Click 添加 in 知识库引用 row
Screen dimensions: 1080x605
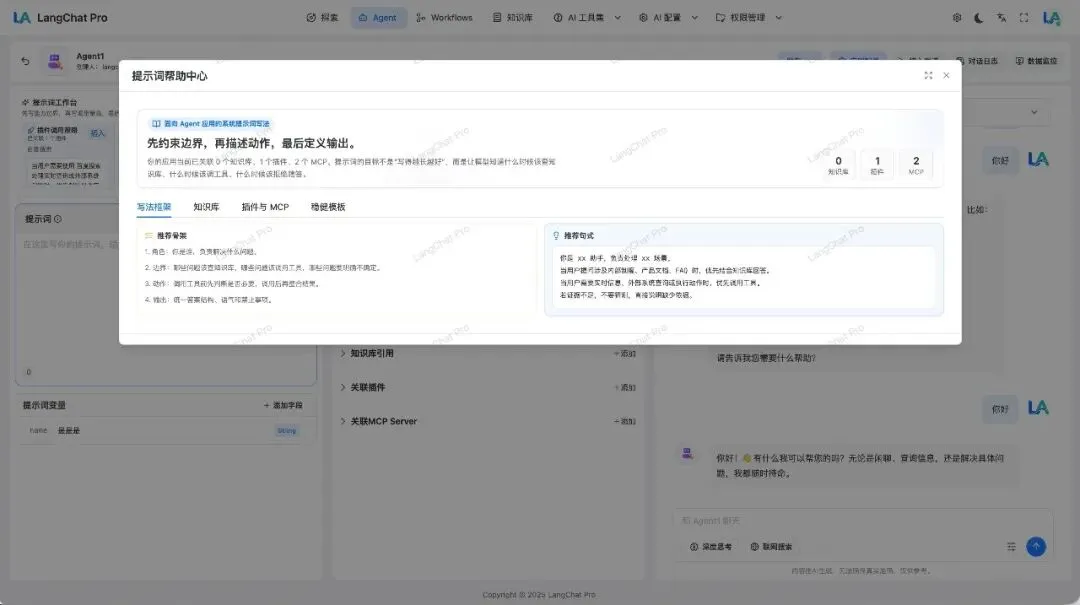tap(625, 353)
